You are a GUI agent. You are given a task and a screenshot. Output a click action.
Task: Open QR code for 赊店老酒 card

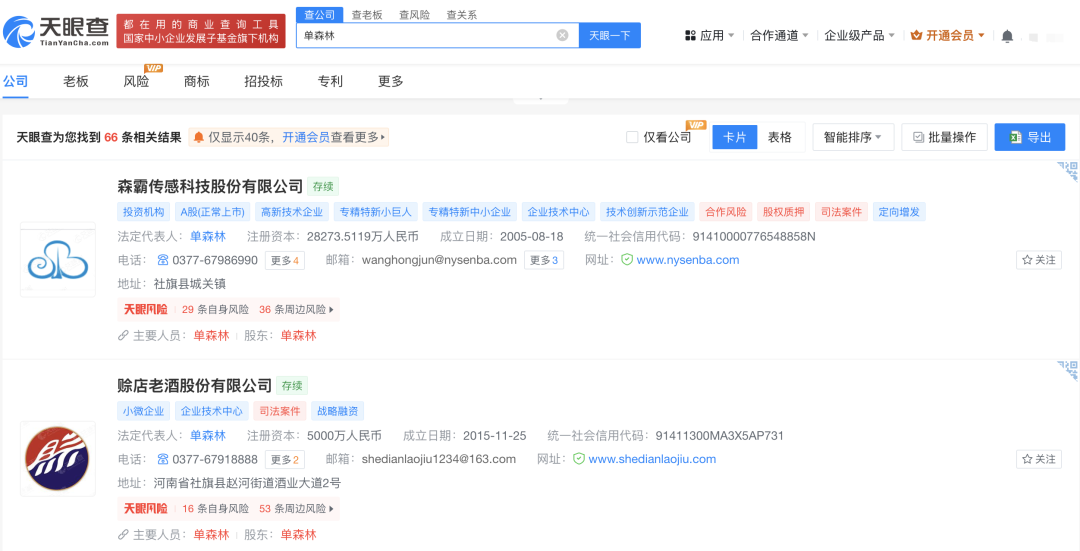pos(1068,369)
